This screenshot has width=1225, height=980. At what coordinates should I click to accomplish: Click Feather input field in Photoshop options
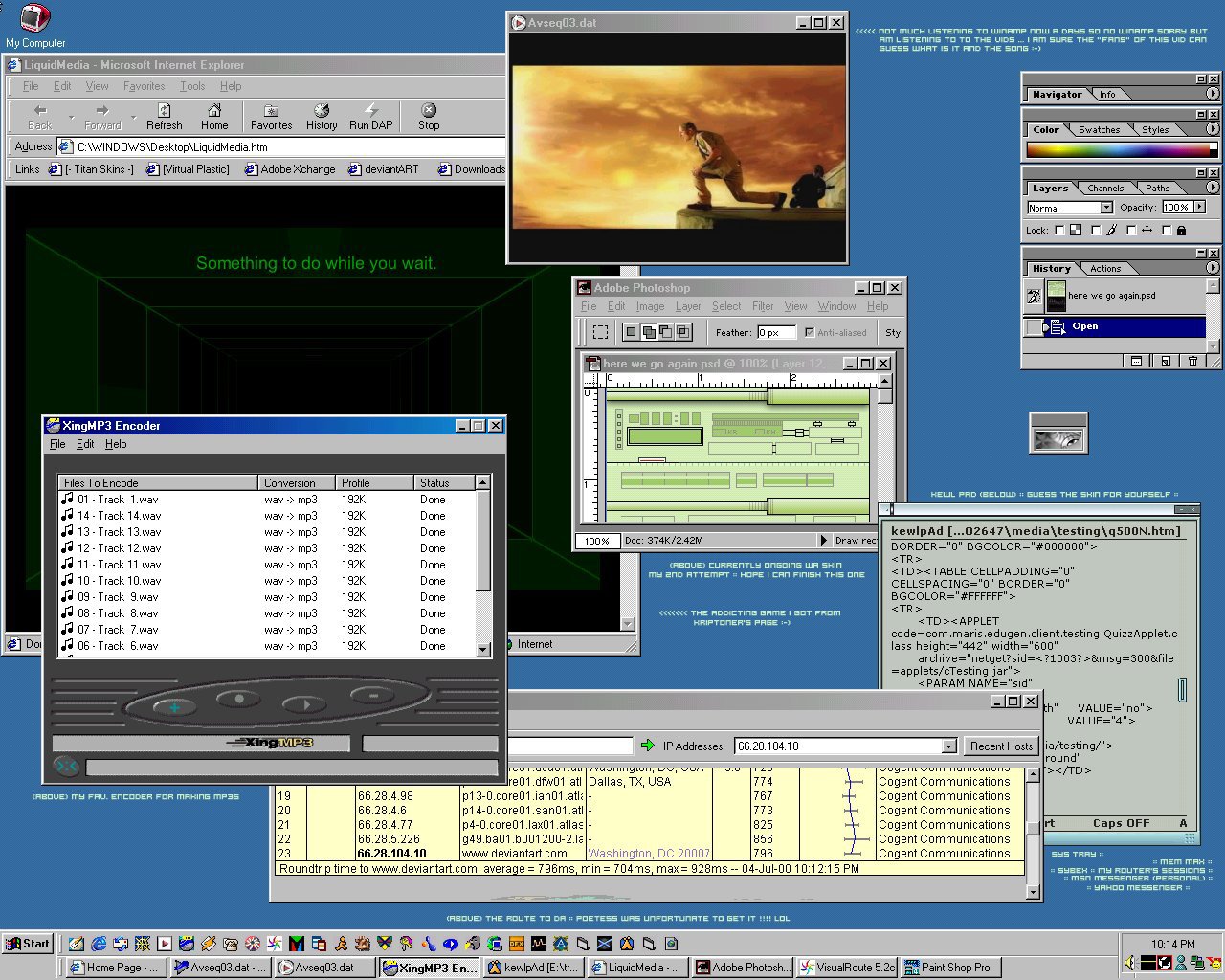779,332
